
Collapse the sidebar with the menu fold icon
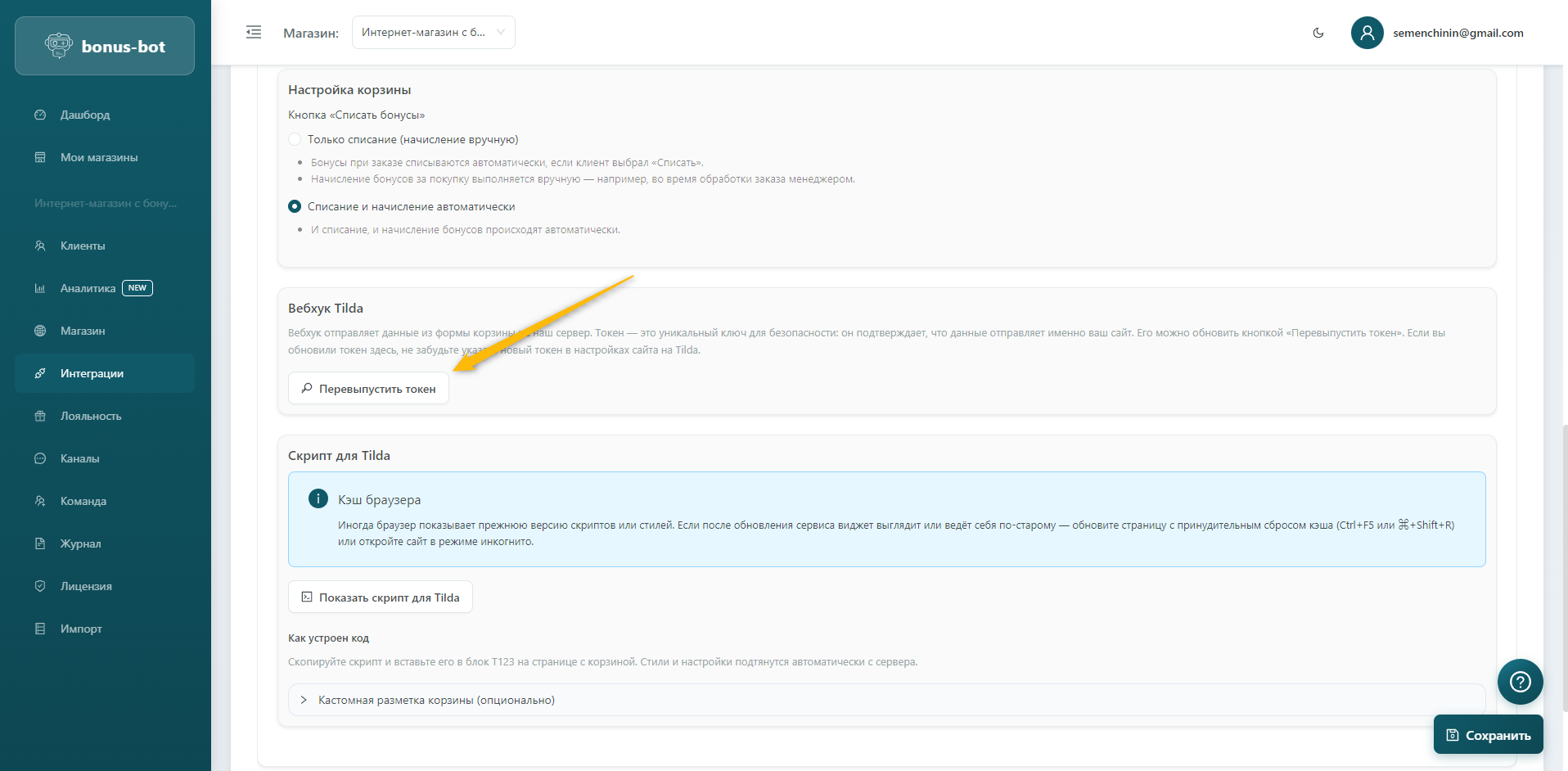[254, 33]
